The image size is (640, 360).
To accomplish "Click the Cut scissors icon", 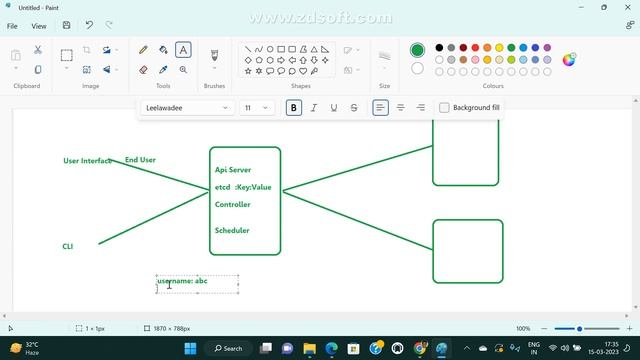I will pyautogui.click(x=38, y=50).
